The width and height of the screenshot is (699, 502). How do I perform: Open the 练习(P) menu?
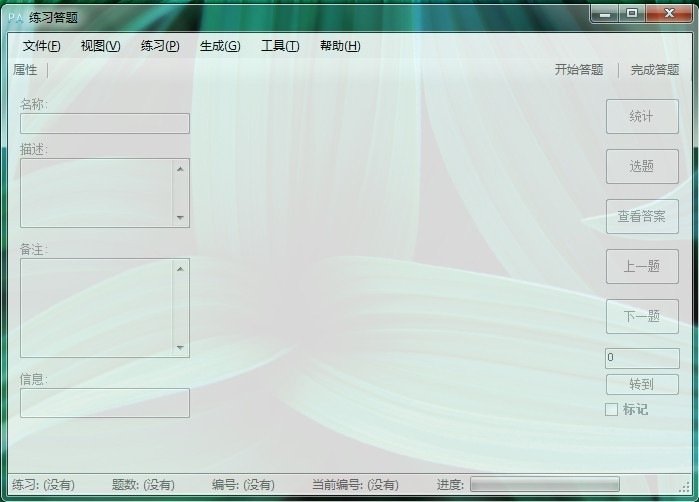coord(160,46)
